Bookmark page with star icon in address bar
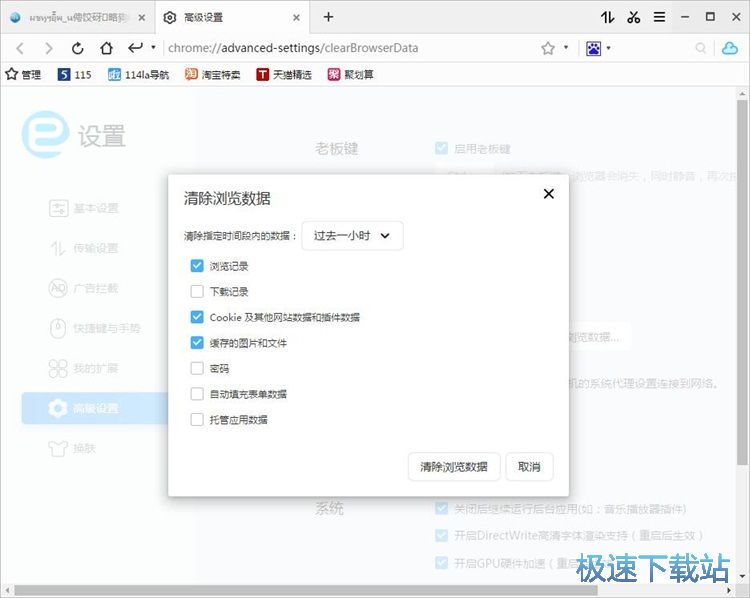The height and width of the screenshot is (598, 750). (x=548, y=48)
